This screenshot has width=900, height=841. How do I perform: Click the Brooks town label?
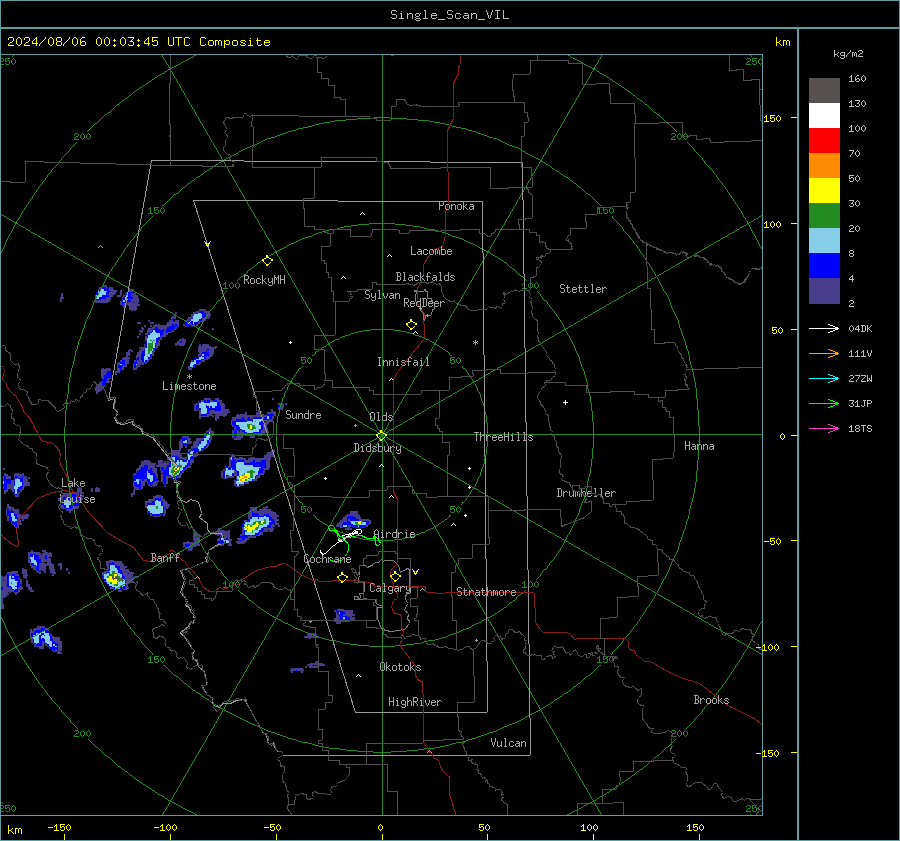pyautogui.click(x=711, y=700)
